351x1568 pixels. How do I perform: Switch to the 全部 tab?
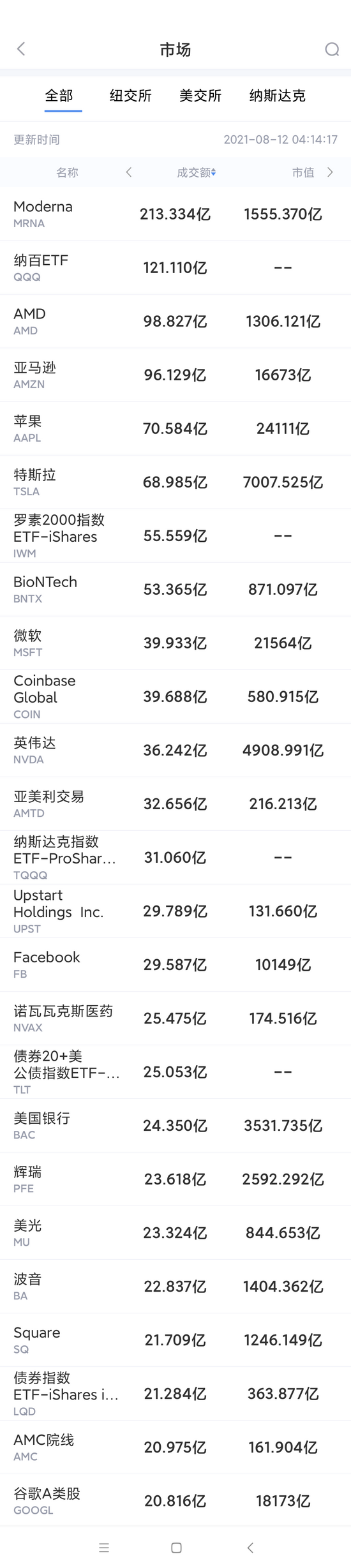[59, 96]
